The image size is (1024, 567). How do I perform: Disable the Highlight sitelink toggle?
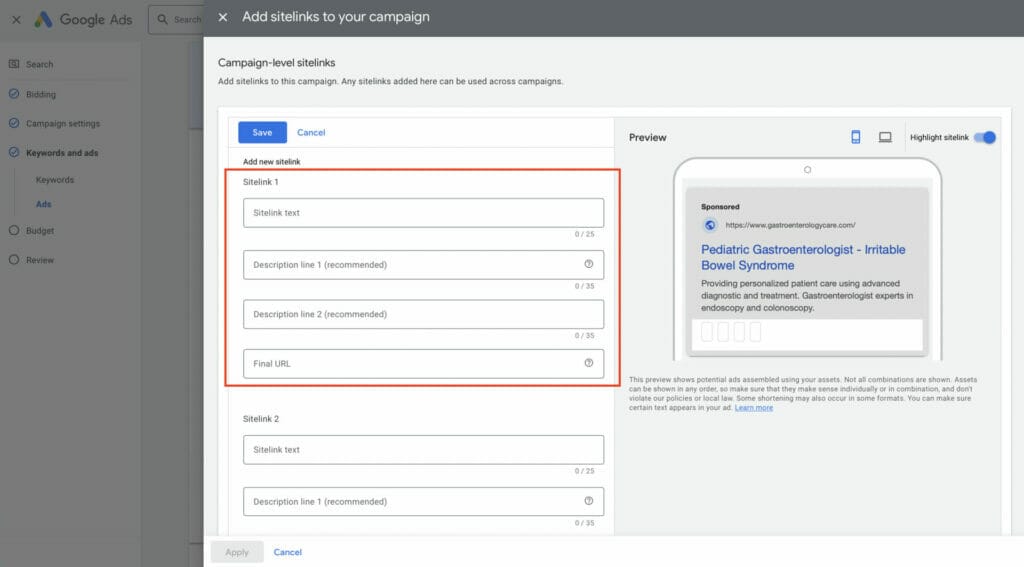pyautogui.click(x=984, y=137)
